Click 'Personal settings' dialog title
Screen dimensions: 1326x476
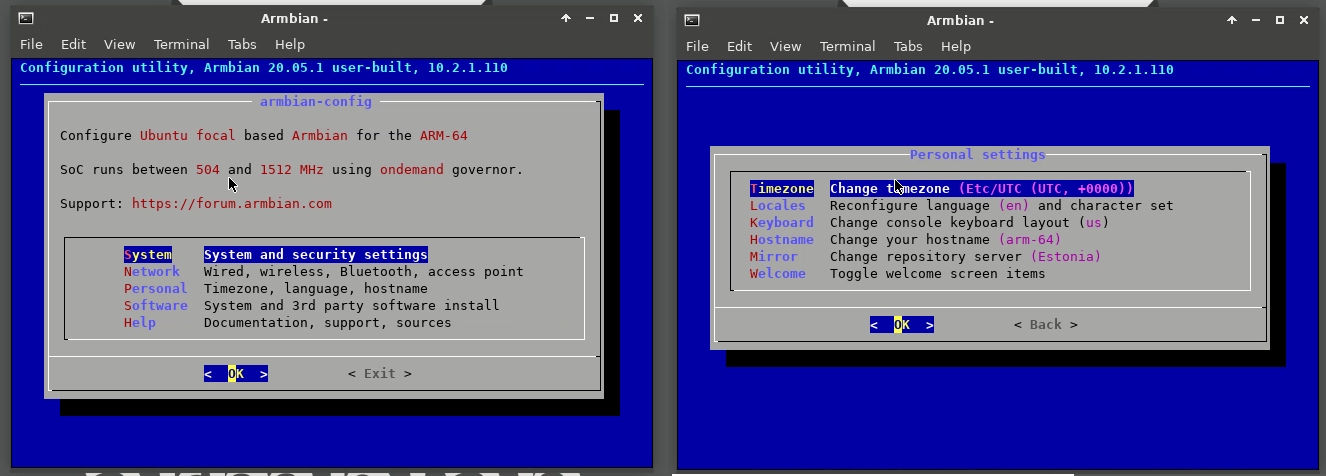pos(978,154)
